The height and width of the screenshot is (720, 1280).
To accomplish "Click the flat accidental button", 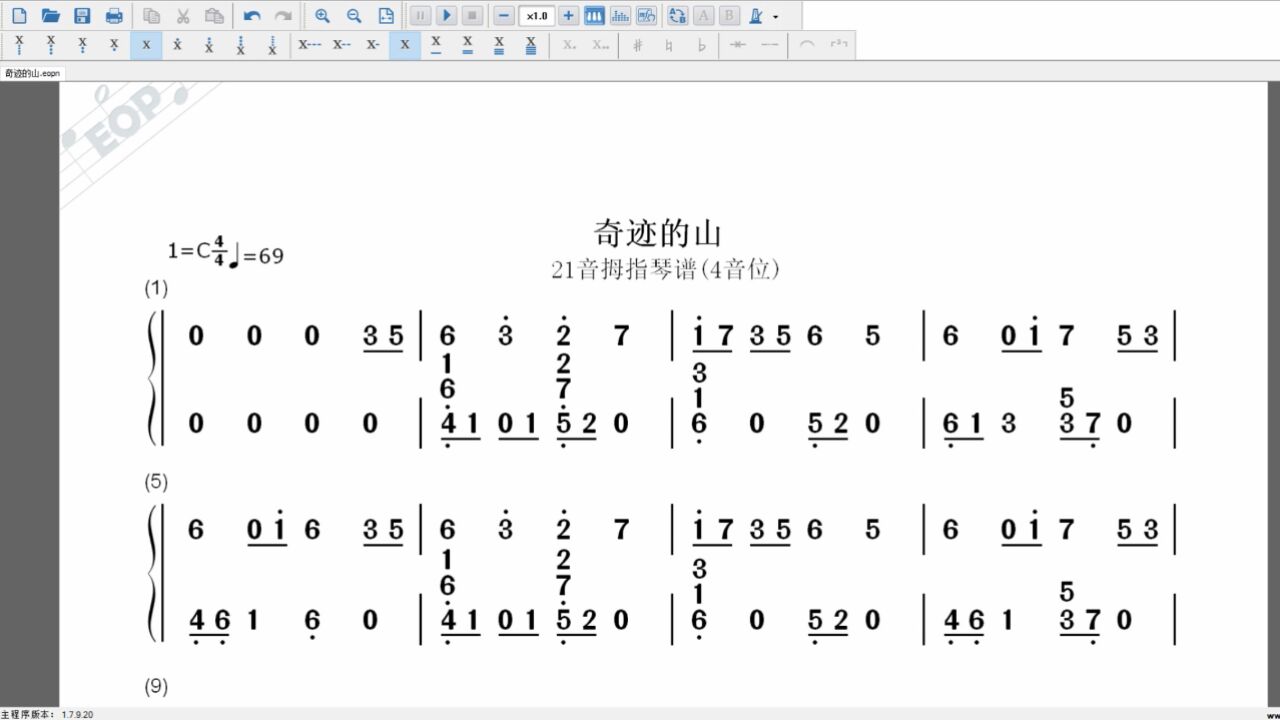I will 701,45.
